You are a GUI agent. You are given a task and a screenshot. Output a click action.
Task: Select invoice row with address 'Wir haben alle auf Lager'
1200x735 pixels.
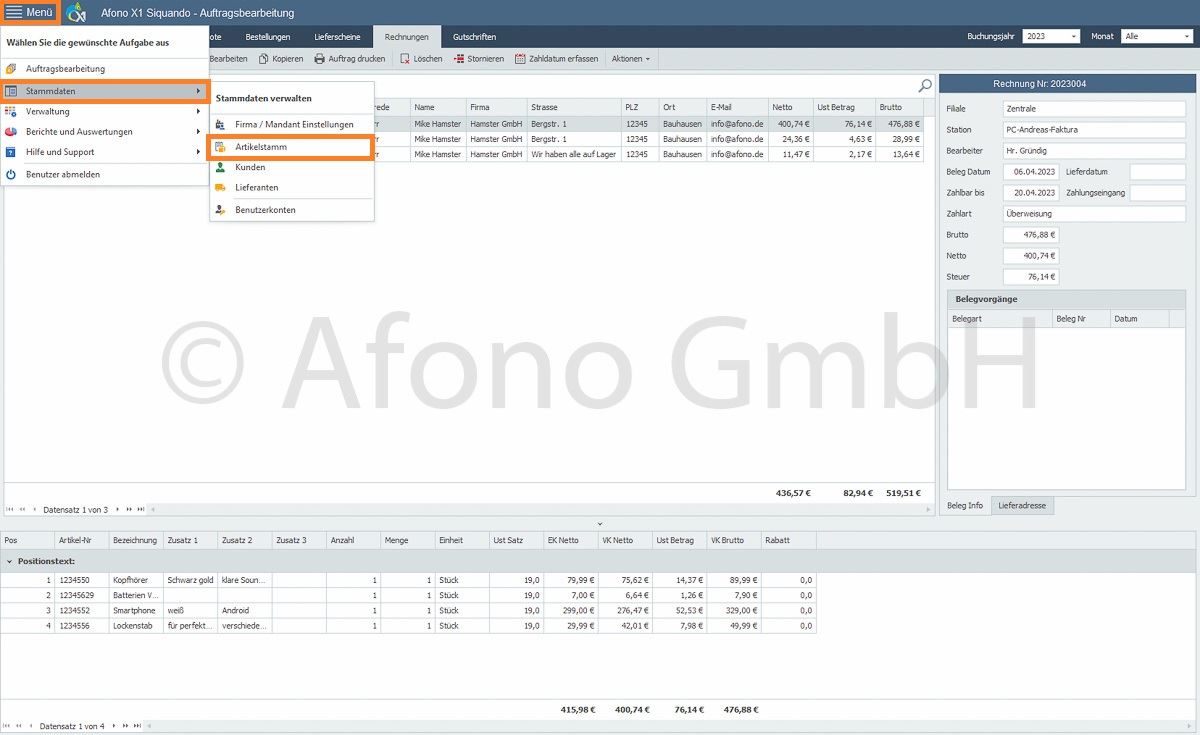point(573,154)
